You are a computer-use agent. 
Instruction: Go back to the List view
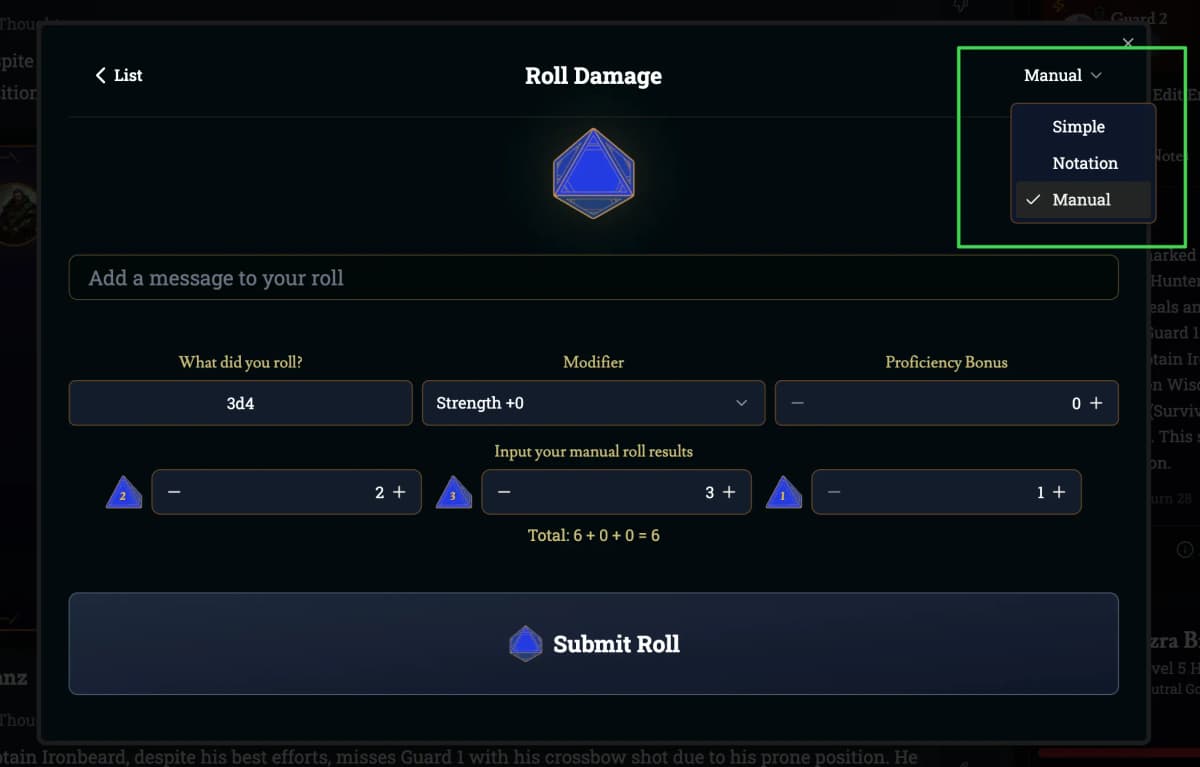[x=119, y=75]
